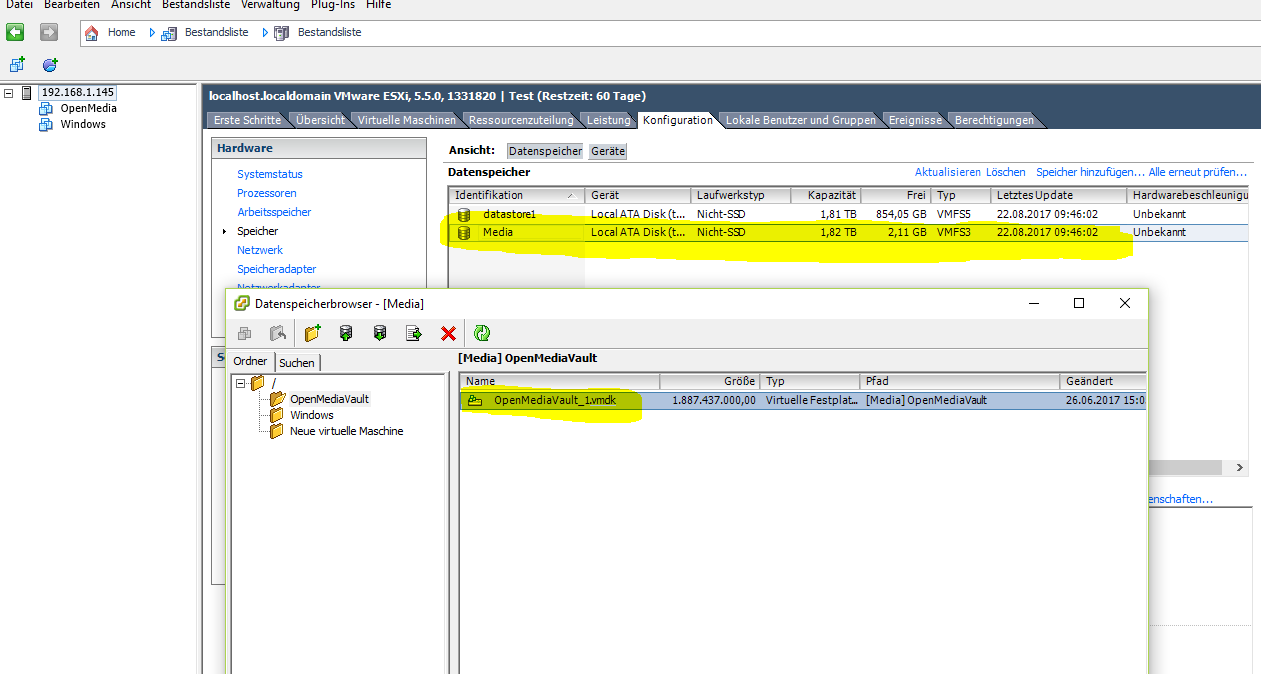Screen dimensions: 1261x674
Task: Select the Neue virtuelle Maschine tree folder
Action: click(x=346, y=431)
